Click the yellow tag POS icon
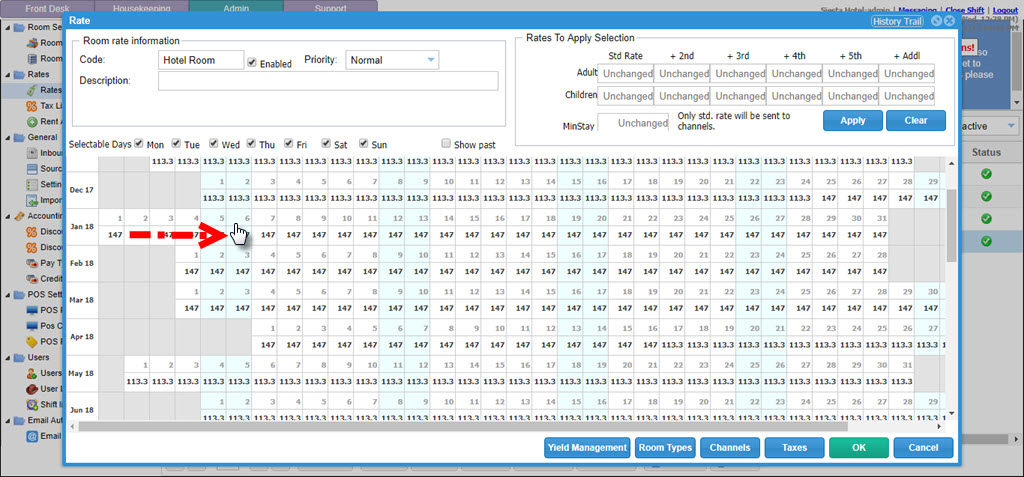Screen dimensions: 1024x477 coord(31,341)
